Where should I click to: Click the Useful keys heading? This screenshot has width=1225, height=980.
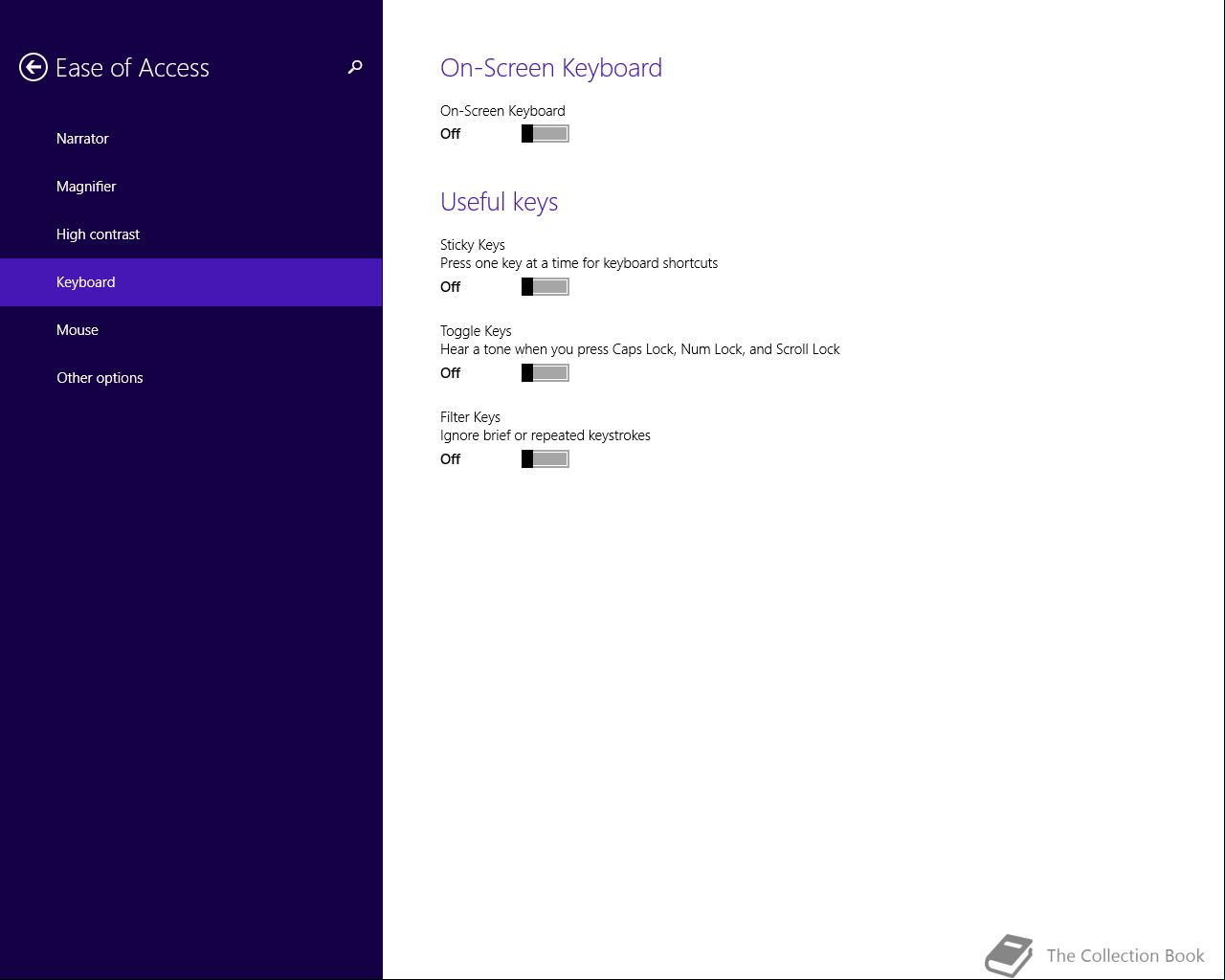pyautogui.click(x=499, y=202)
